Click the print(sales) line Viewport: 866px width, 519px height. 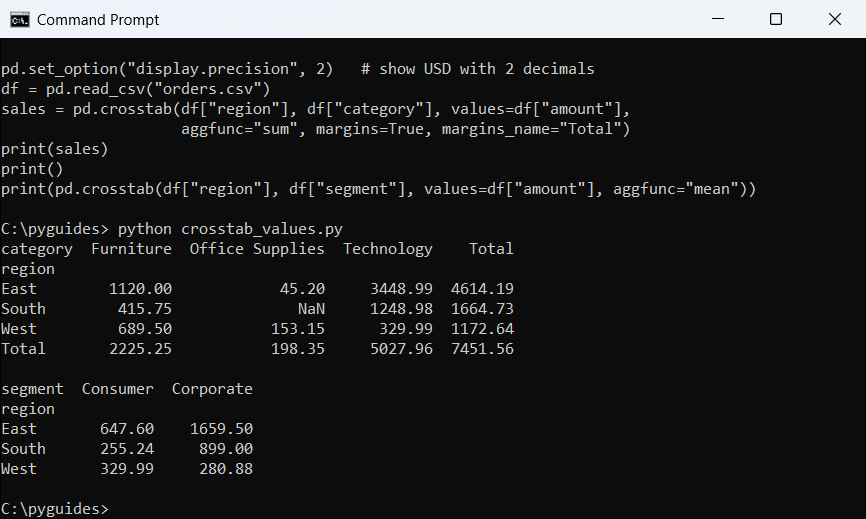pos(55,149)
